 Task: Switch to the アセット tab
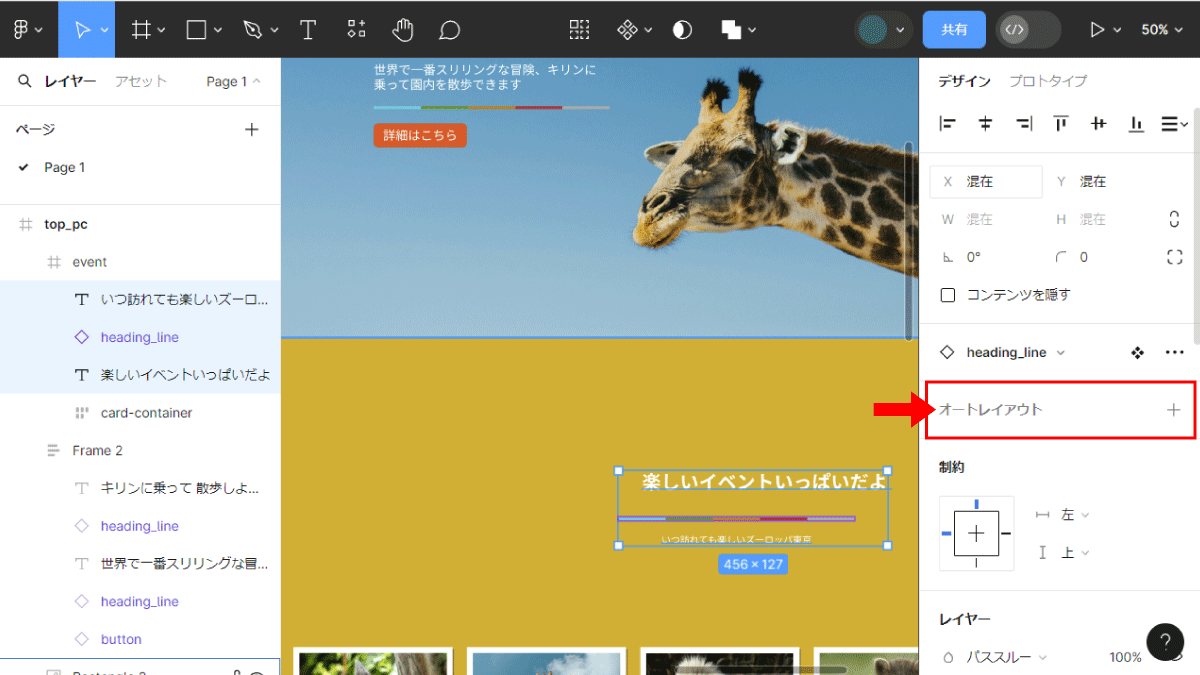point(141,81)
